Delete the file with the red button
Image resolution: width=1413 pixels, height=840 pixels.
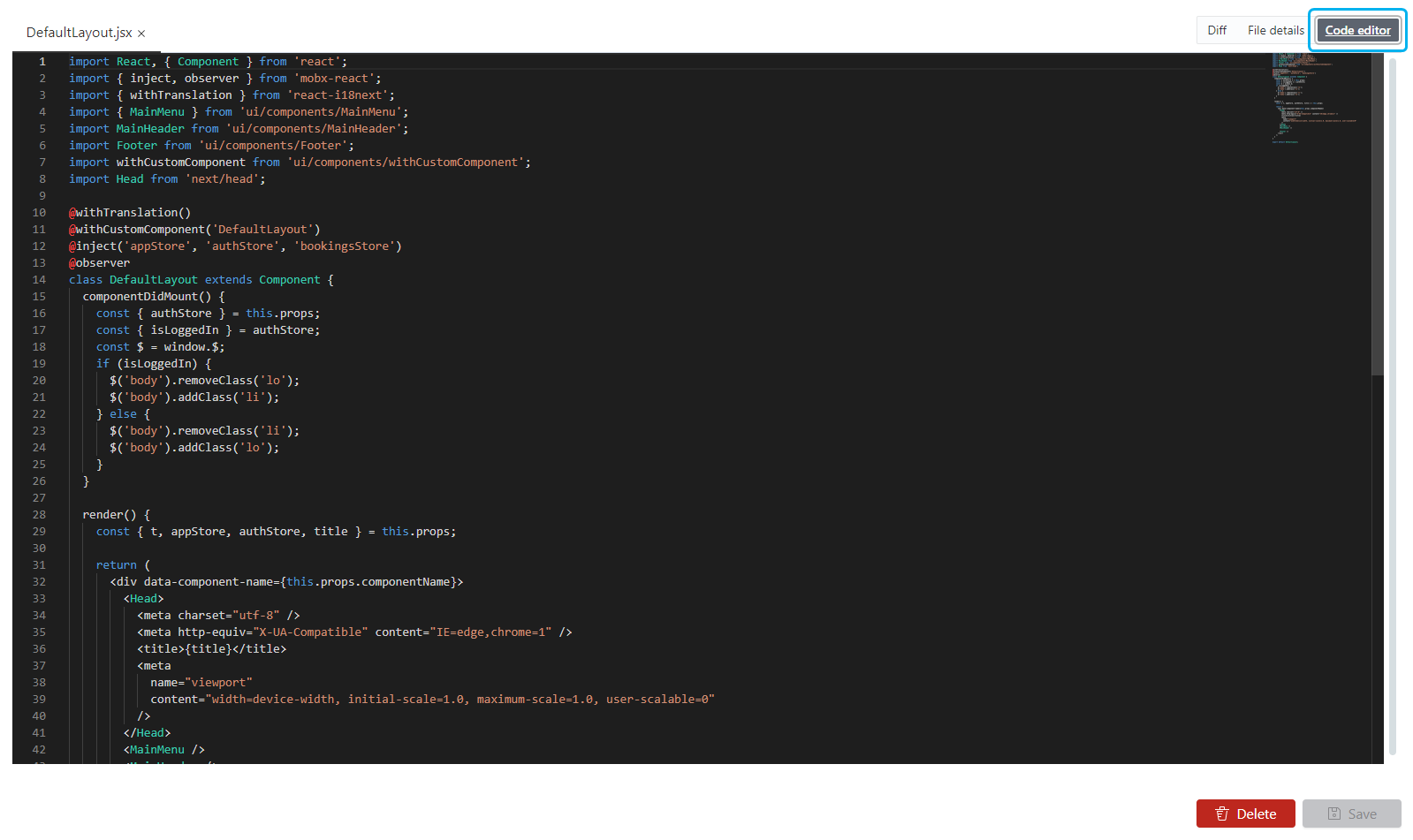tap(1245, 814)
